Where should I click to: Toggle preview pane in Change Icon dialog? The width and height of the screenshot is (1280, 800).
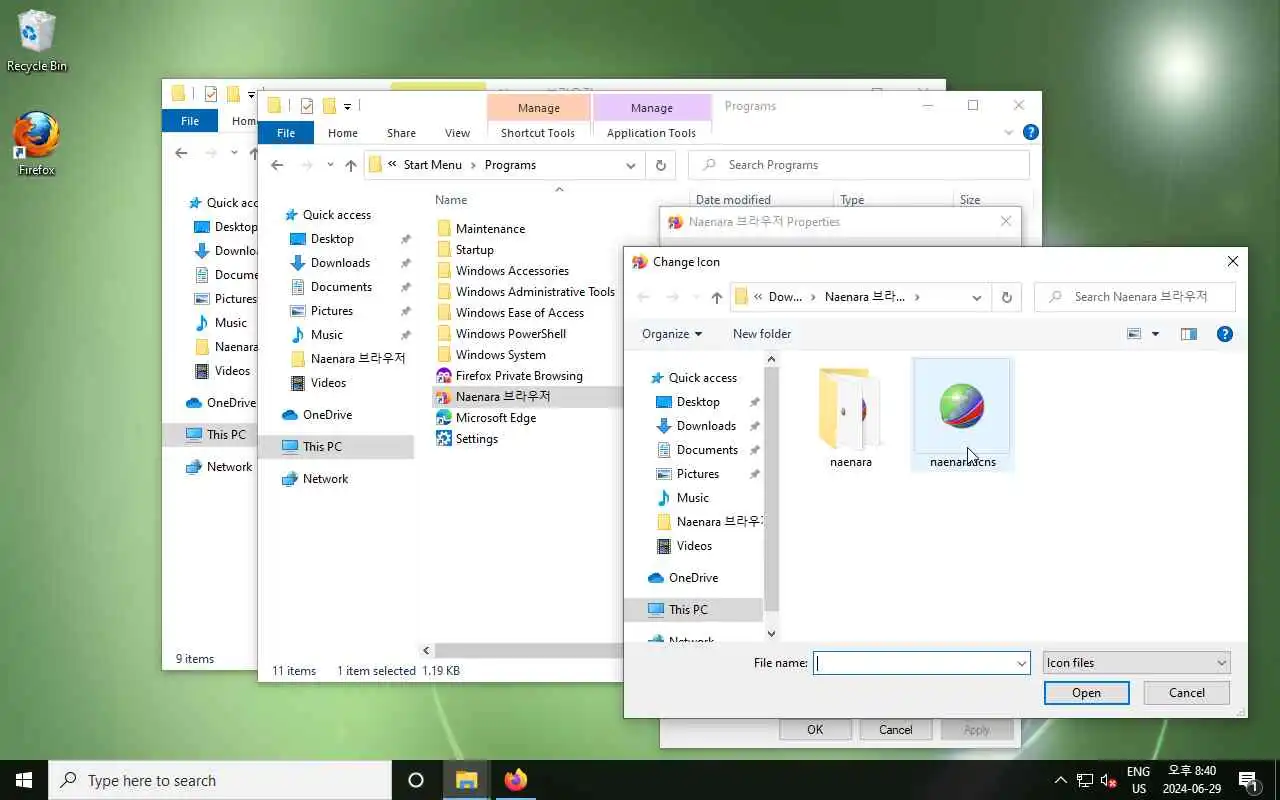[1188, 334]
